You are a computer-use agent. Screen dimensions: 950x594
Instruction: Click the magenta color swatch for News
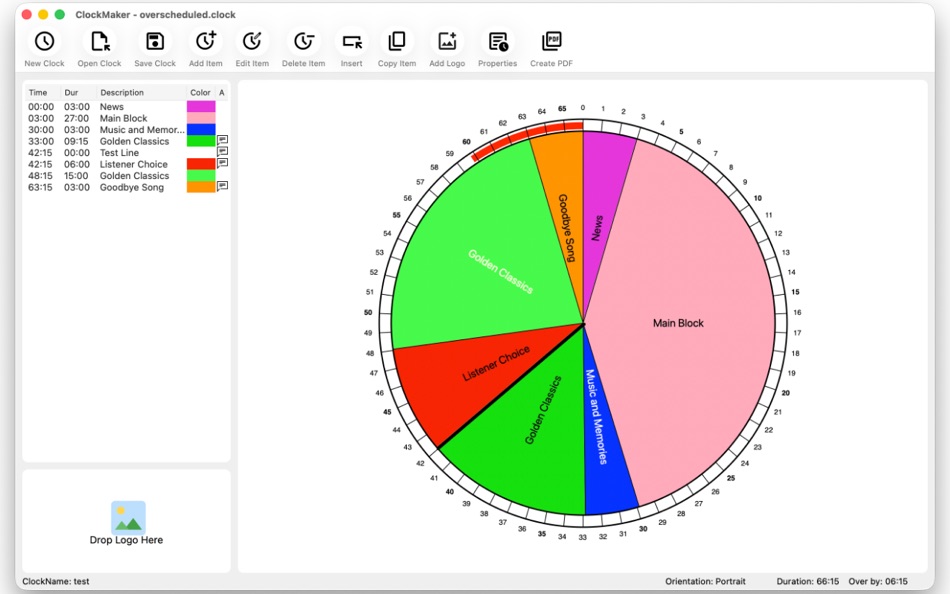[201, 107]
